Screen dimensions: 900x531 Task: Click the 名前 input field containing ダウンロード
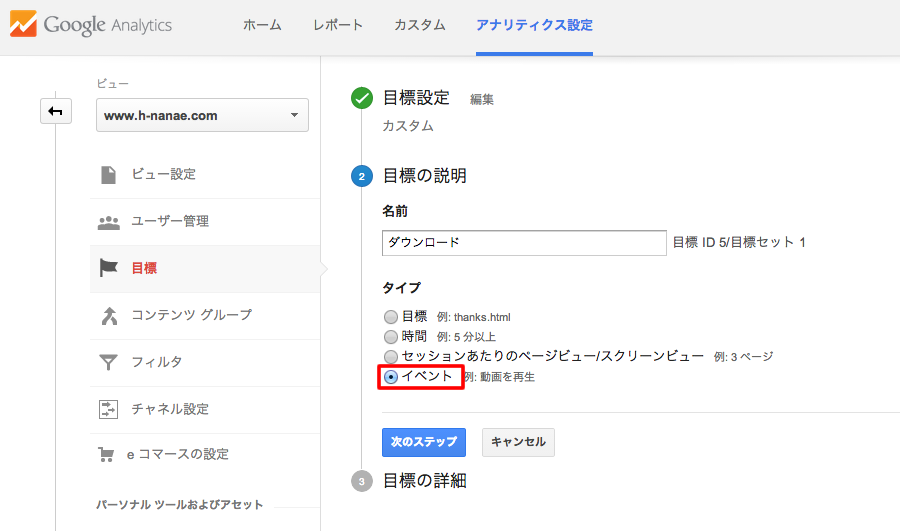pyautogui.click(x=524, y=243)
